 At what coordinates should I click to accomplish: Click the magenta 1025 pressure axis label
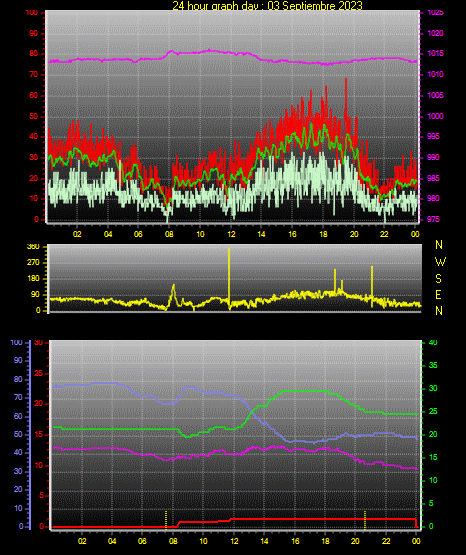435,13
